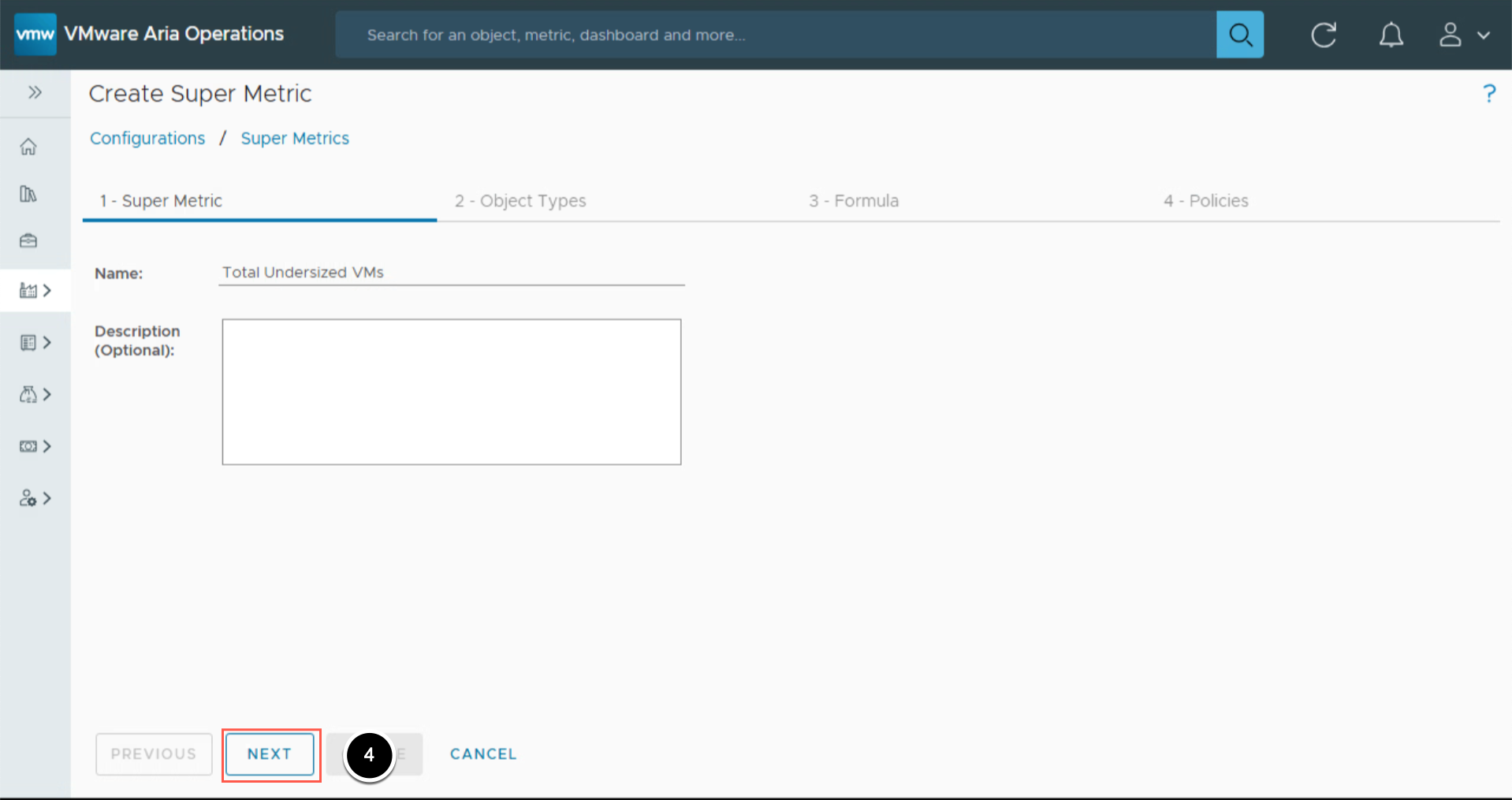
Task: Open the briefcase toolbox sidebar icon
Action: coord(28,240)
